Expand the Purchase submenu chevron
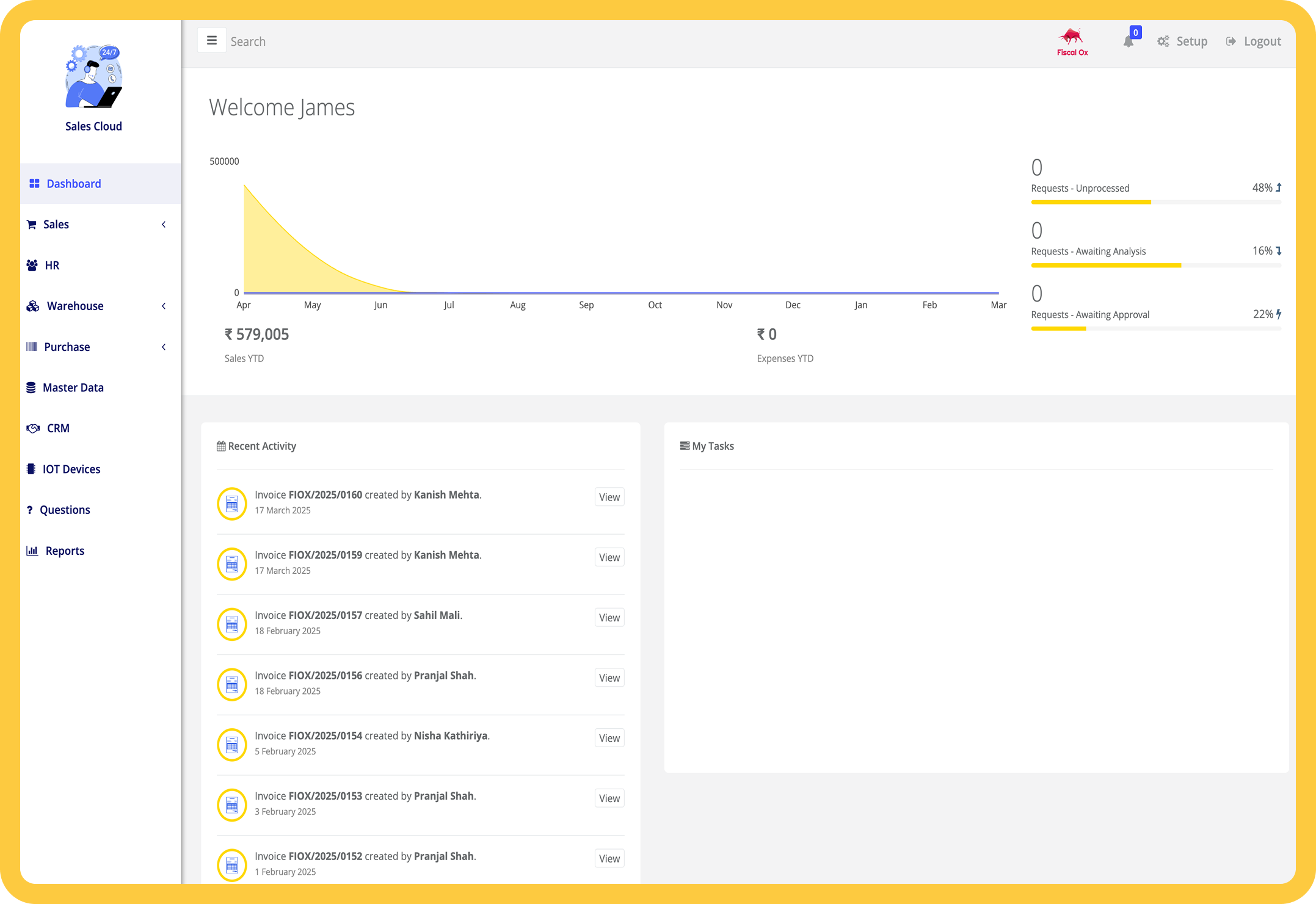Viewport: 1316px width, 904px height. [x=164, y=347]
